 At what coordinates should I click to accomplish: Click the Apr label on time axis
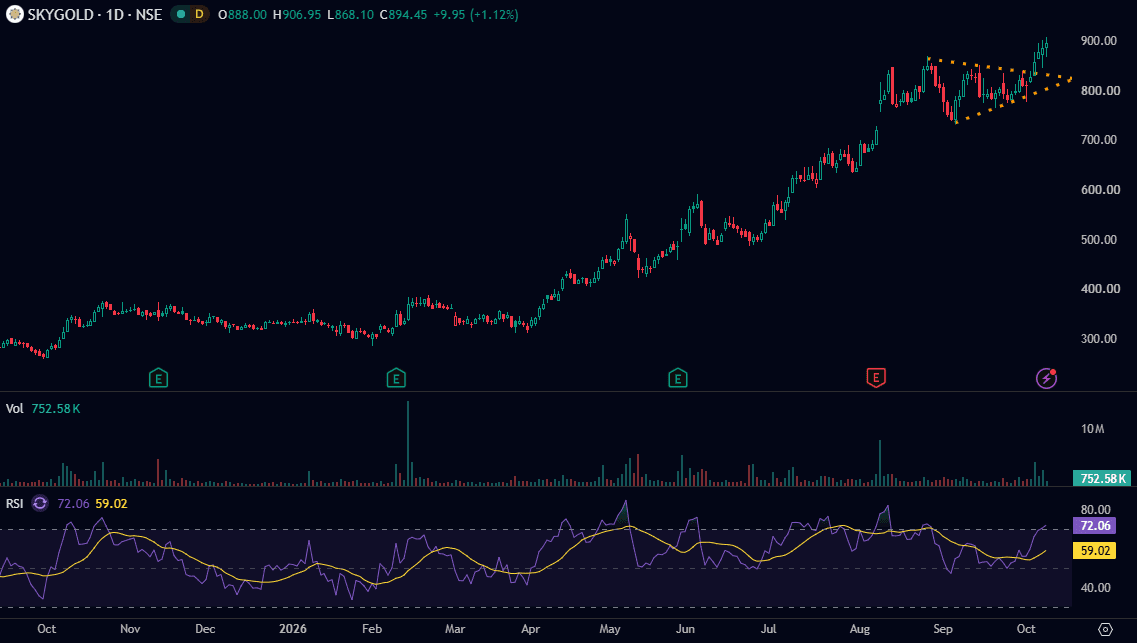click(x=531, y=628)
